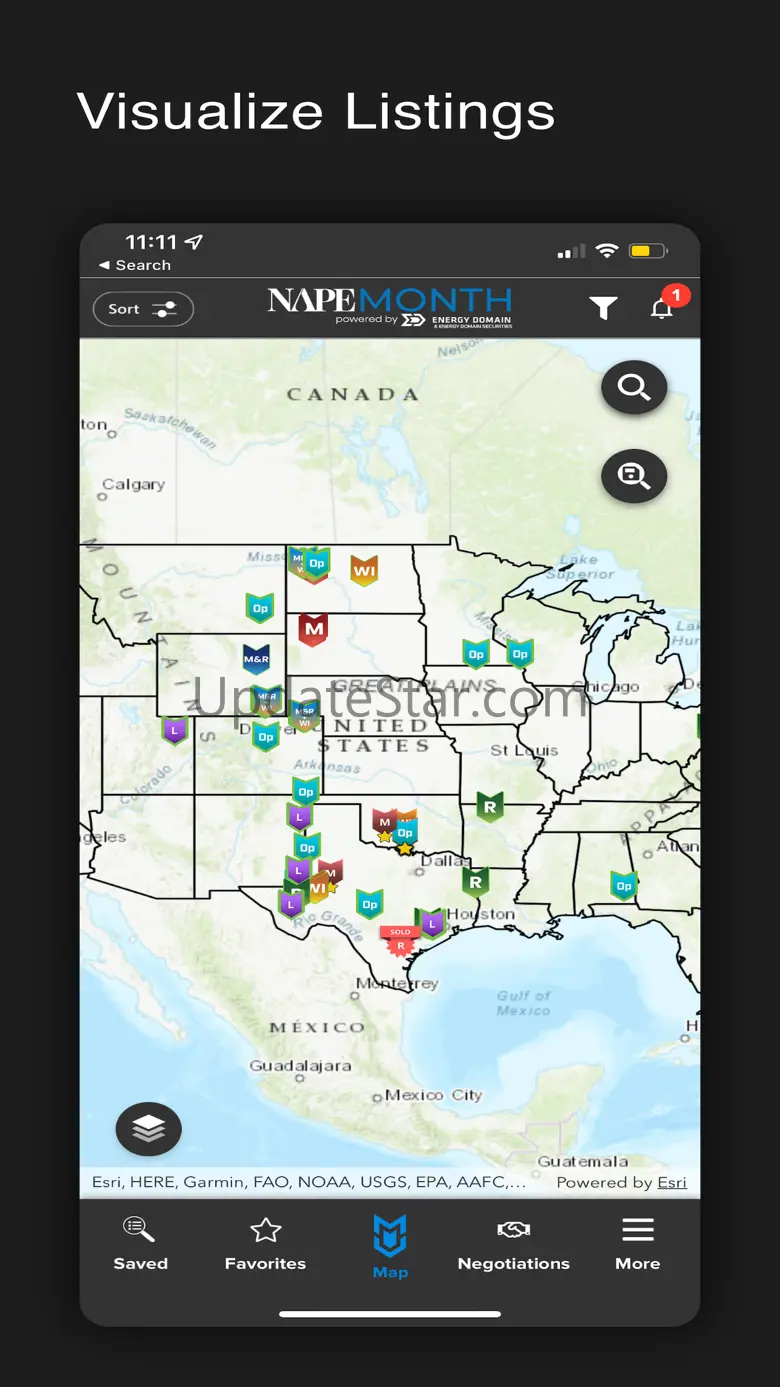Follow the Esri link in attribution
The image size is (780, 1387).
(x=672, y=1182)
